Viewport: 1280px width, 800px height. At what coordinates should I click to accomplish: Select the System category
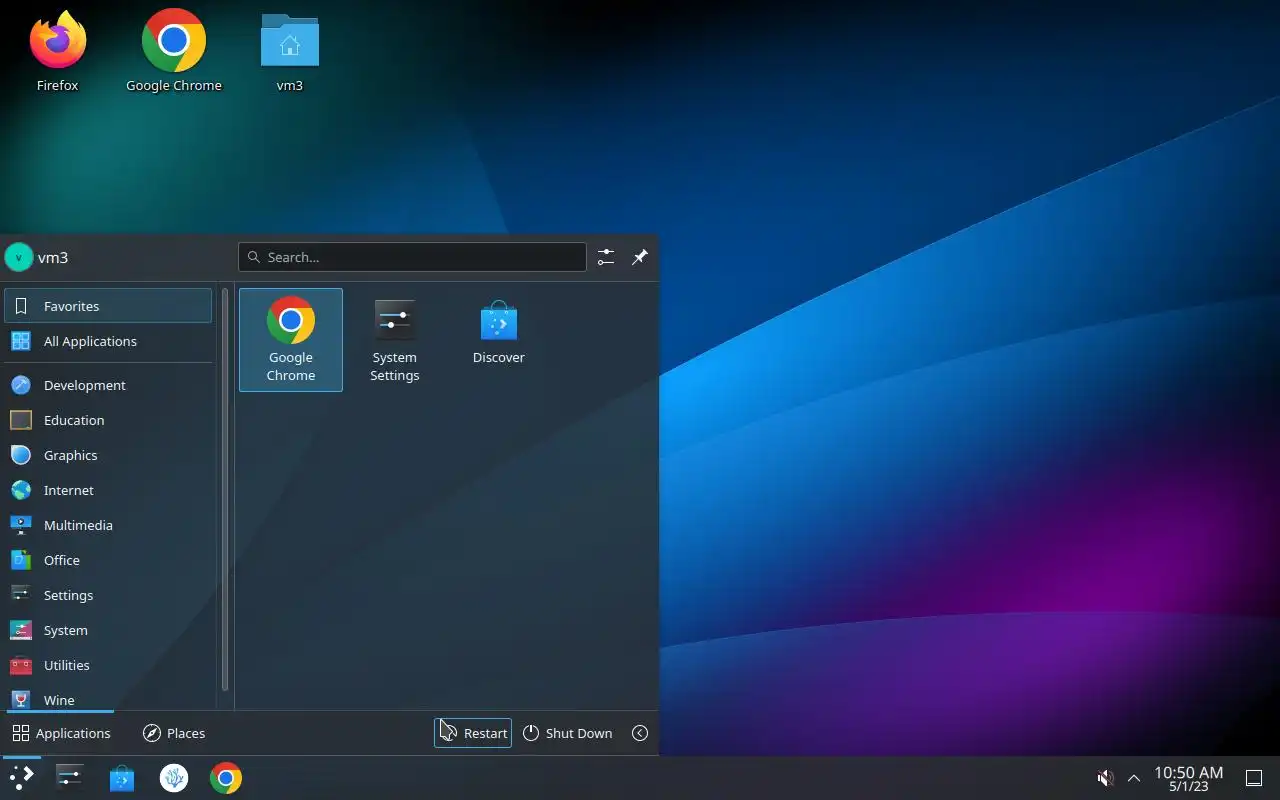(108, 630)
